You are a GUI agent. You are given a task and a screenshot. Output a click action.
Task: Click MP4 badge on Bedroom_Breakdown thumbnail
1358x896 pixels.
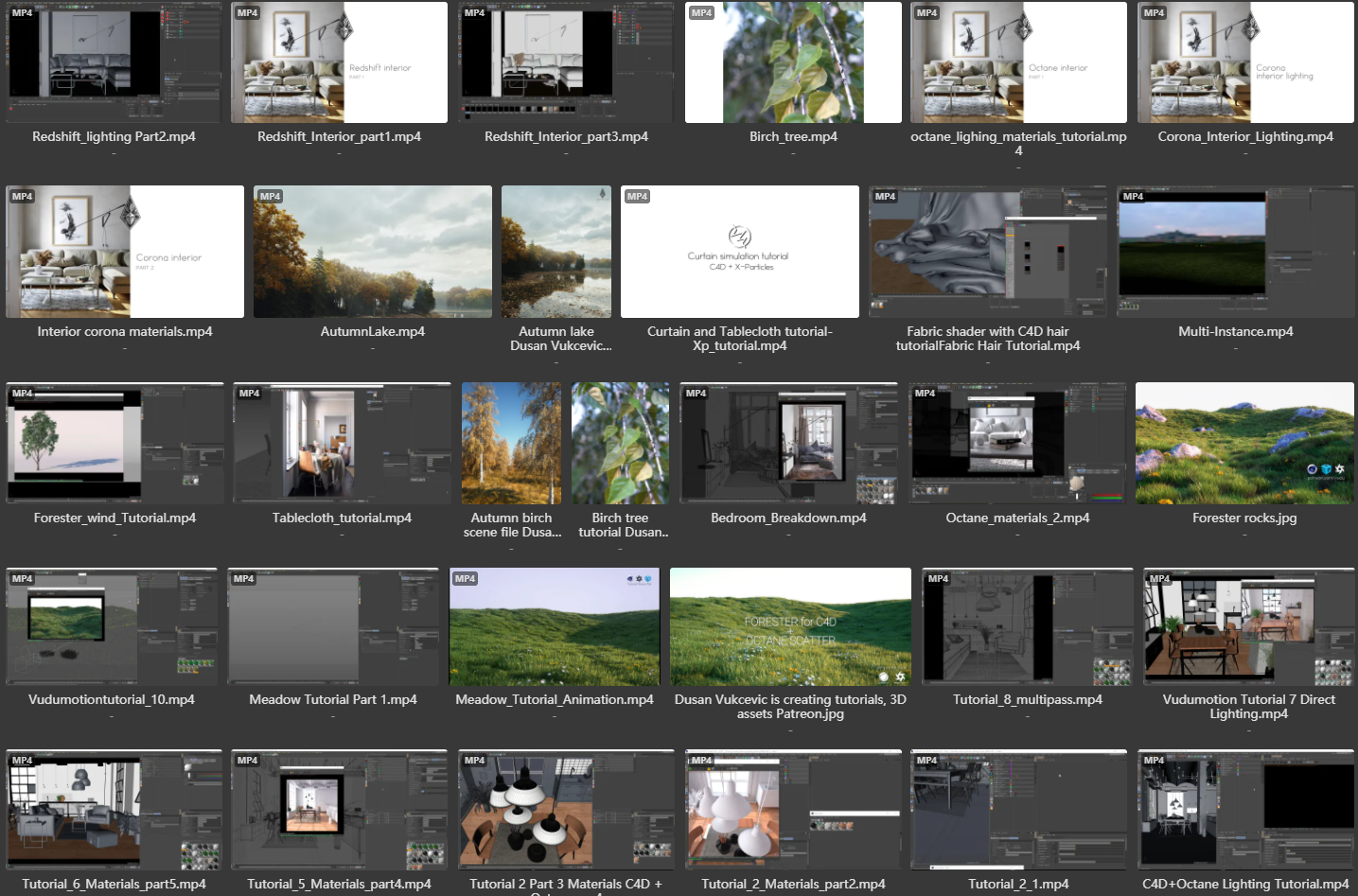pos(696,393)
